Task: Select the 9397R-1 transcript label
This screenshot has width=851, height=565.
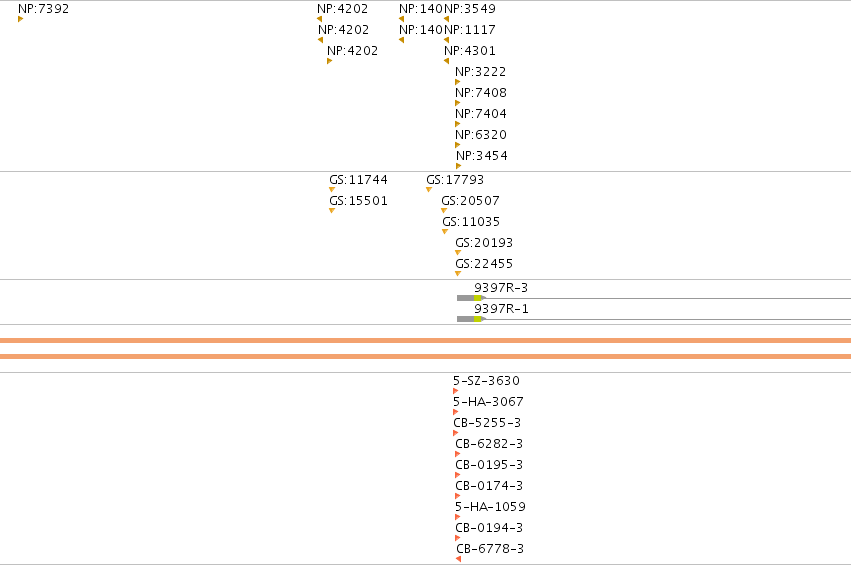Action: coord(501,309)
